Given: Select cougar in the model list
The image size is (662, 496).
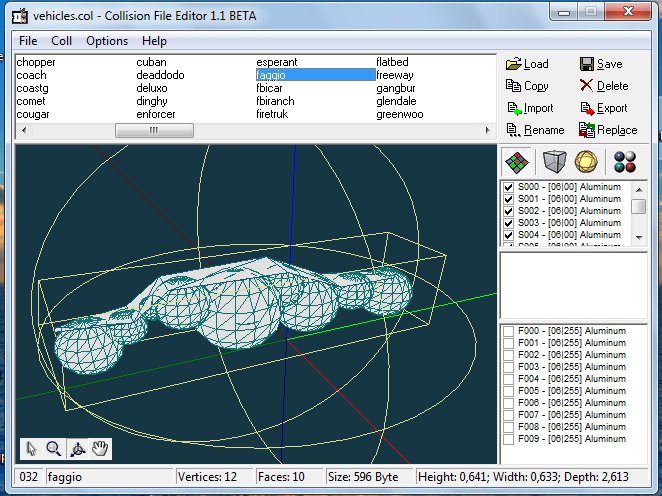Looking at the screenshot, I should (33, 114).
